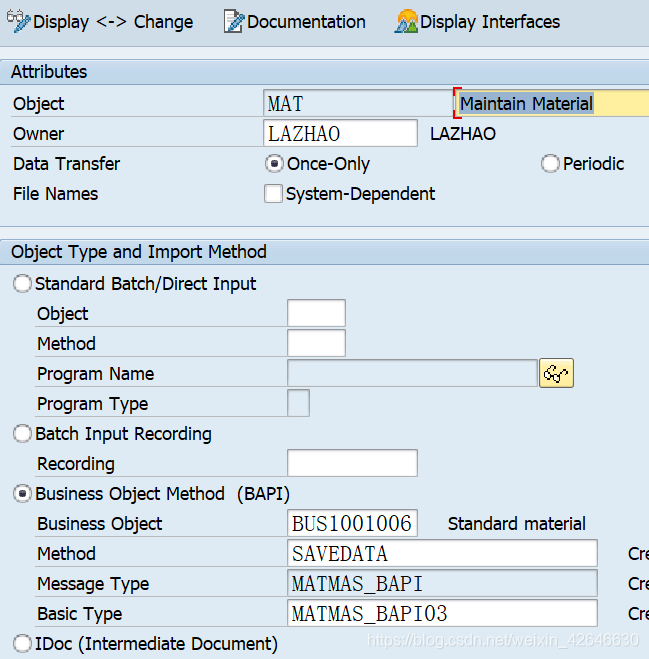The height and width of the screenshot is (659, 649).
Task: Click the Standard Batch Method input field
Action: tap(317, 343)
